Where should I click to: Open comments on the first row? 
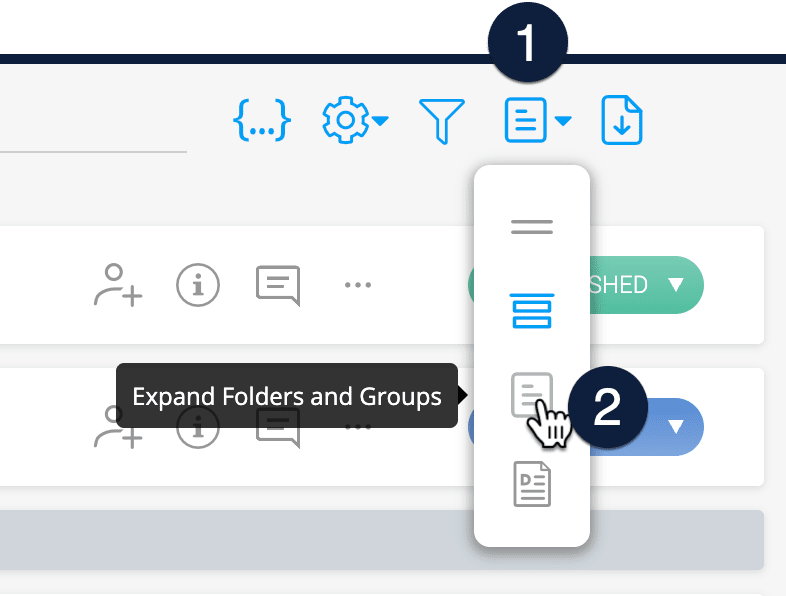[278, 286]
